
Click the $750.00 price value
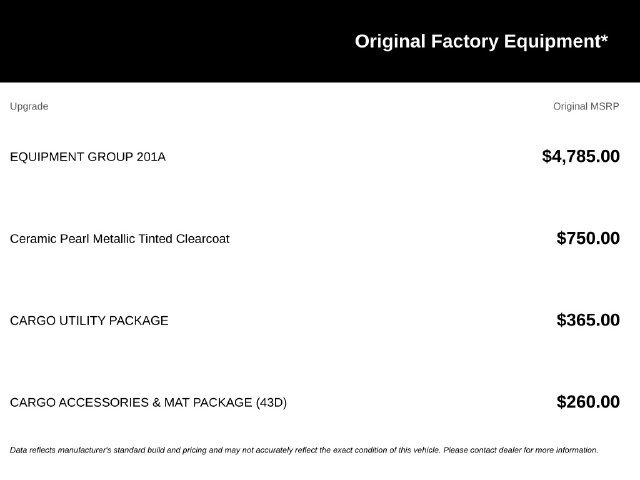(588, 238)
